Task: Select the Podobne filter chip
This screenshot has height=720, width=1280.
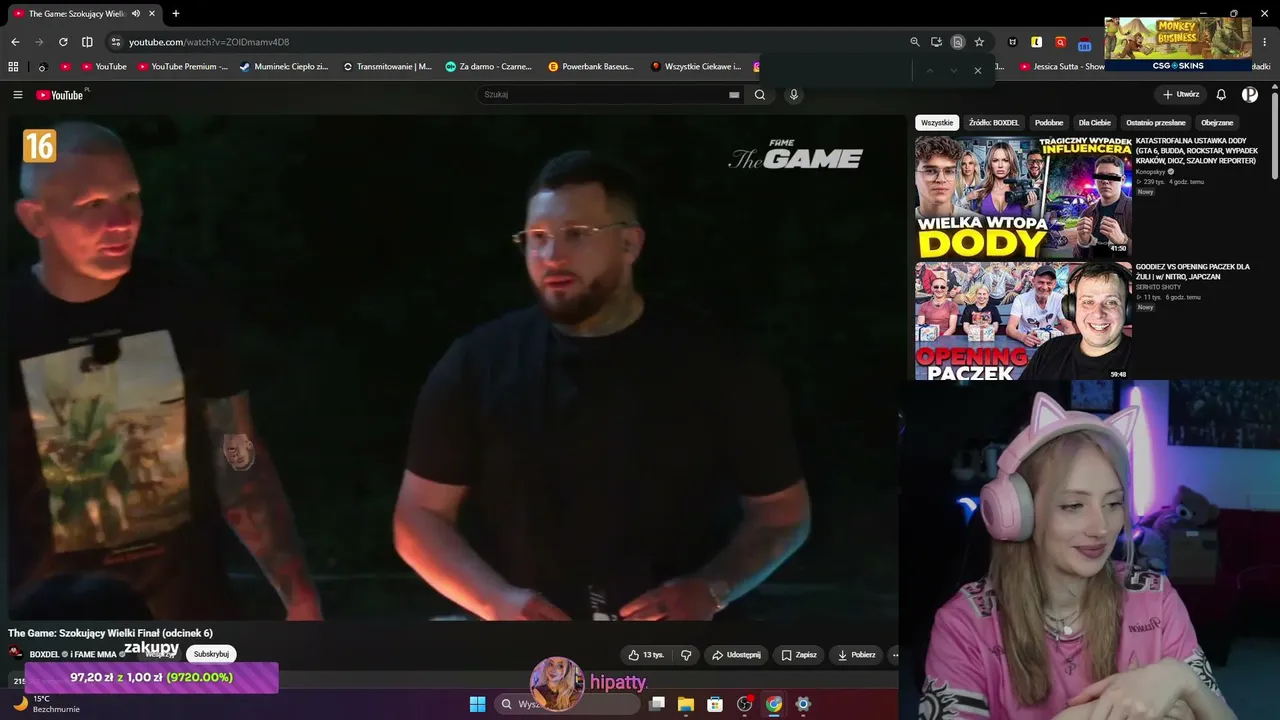Action: [1049, 123]
